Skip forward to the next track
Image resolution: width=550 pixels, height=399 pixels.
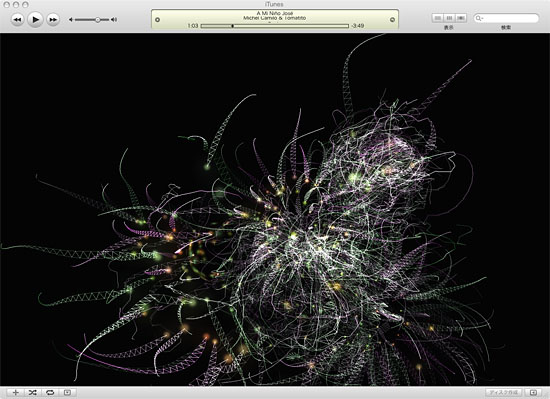(53, 20)
